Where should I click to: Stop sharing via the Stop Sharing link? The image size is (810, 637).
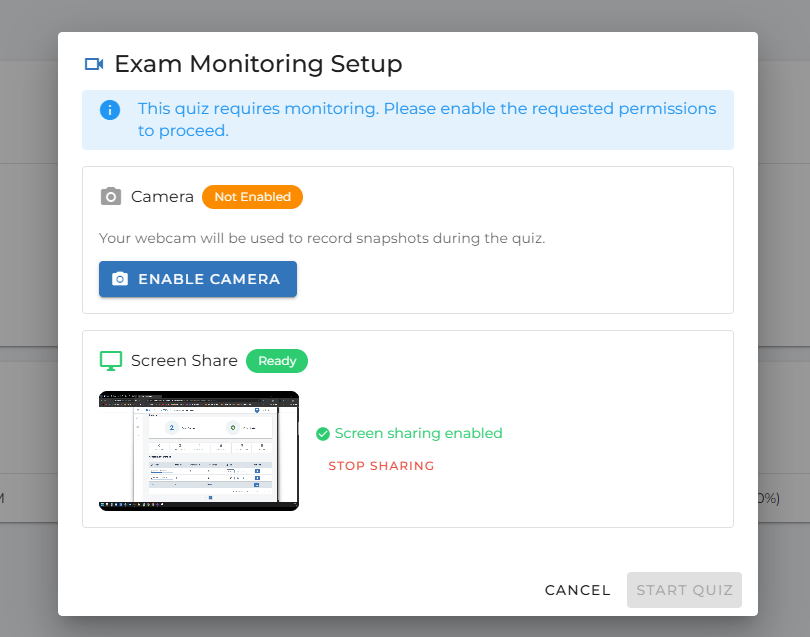381,465
